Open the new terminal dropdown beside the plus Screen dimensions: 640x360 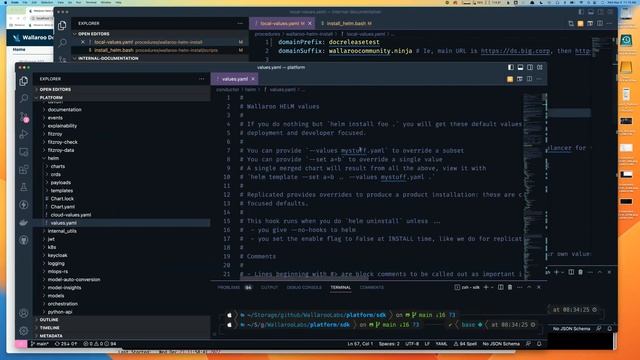click(492, 287)
